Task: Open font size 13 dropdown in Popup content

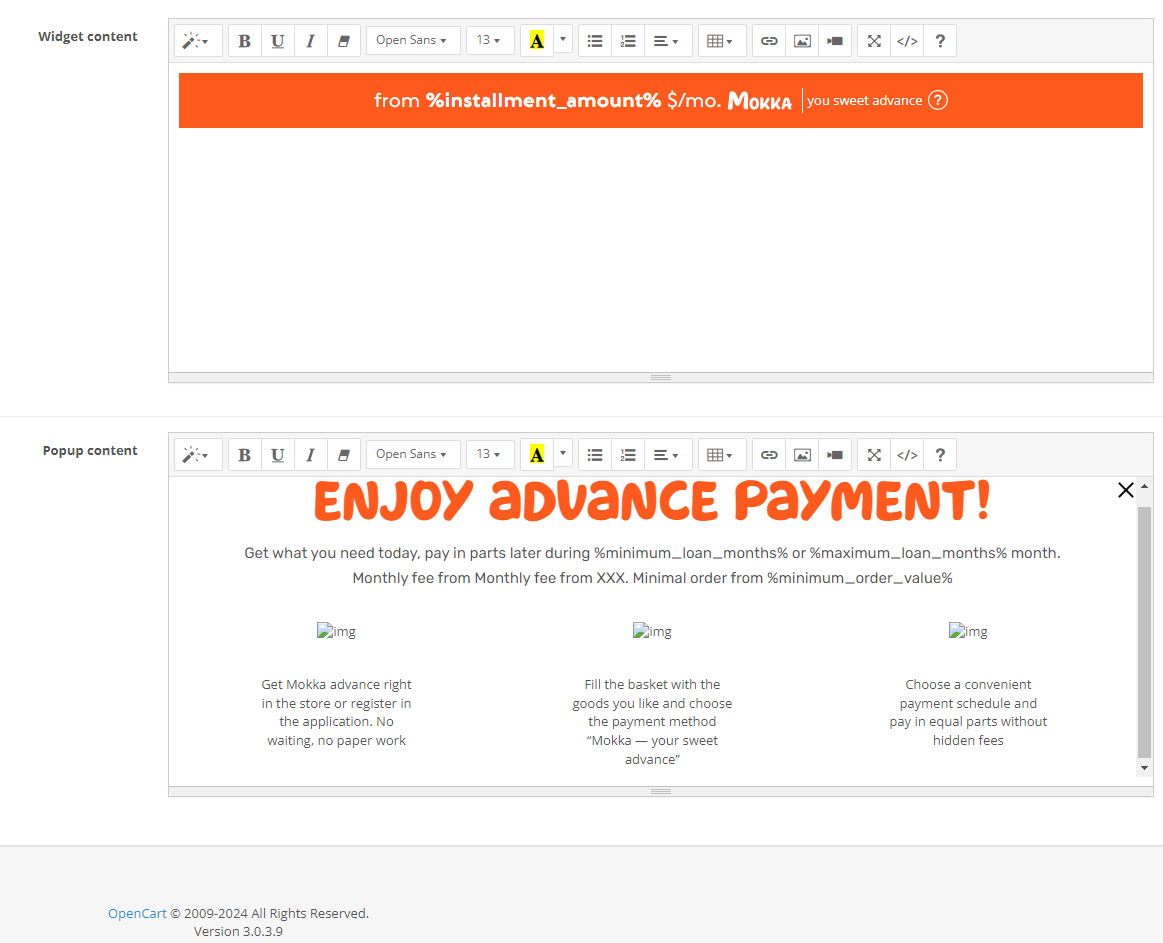Action: coord(489,455)
